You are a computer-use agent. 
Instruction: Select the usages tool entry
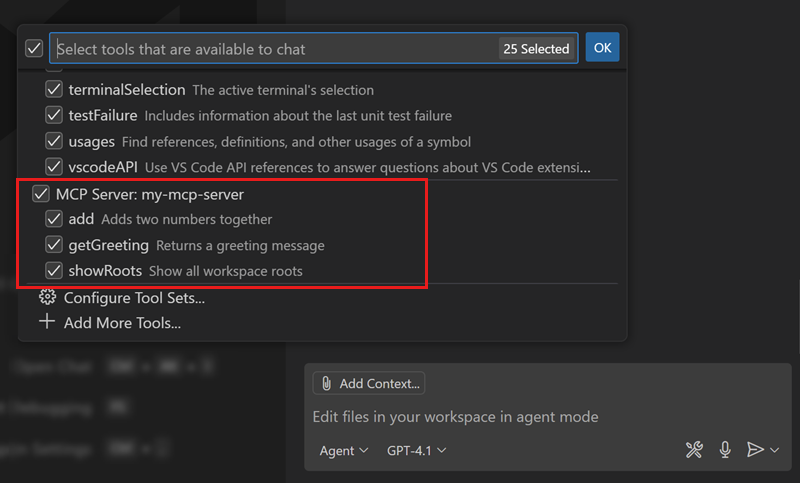pyautogui.click(x=92, y=142)
